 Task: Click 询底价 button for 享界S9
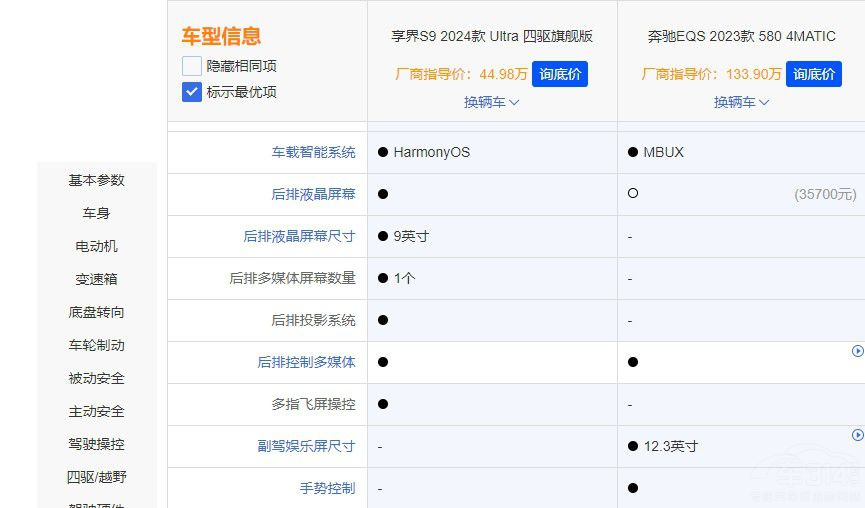[560, 74]
